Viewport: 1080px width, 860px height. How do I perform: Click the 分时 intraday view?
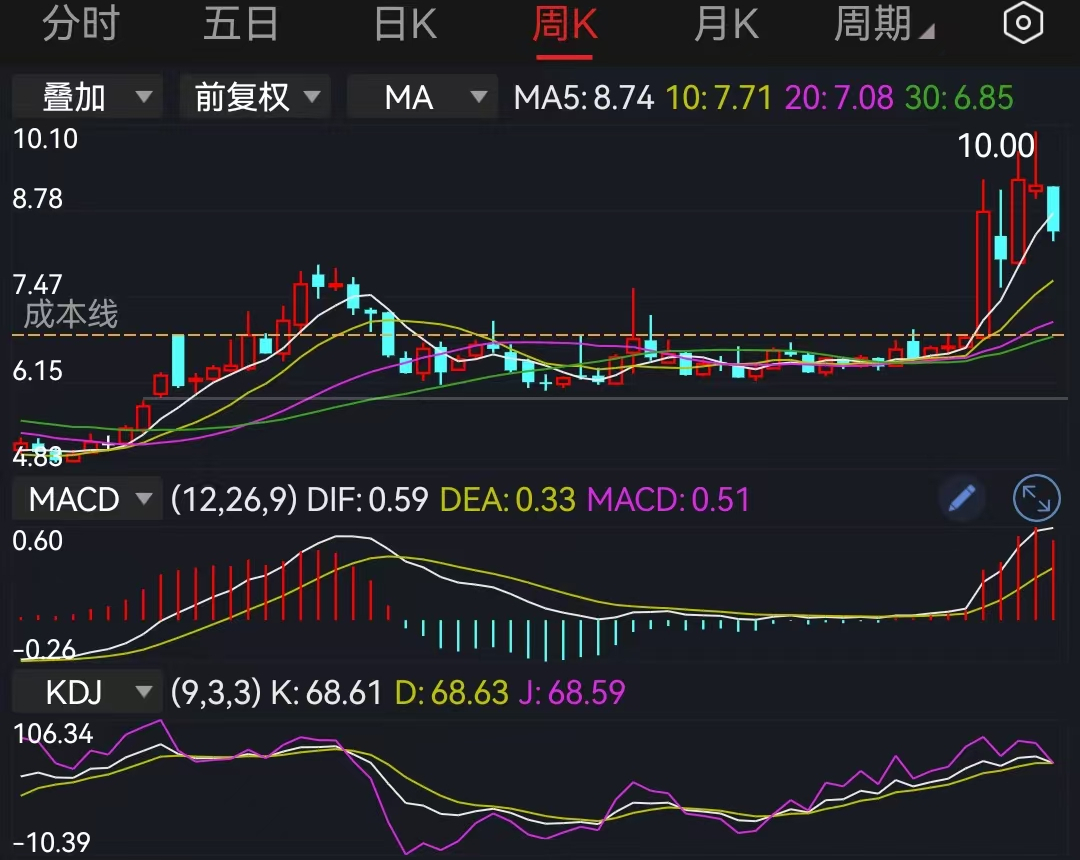tap(80, 23)
